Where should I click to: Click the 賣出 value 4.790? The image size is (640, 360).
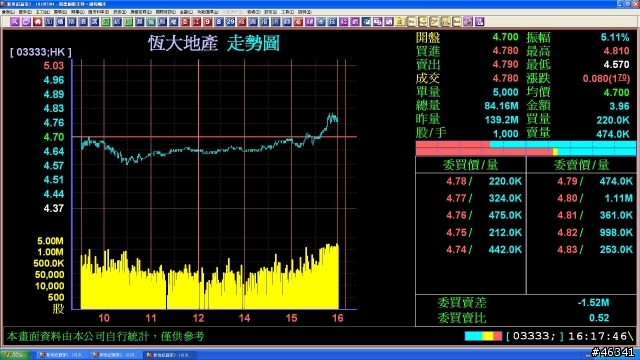(x=505, y=64)
